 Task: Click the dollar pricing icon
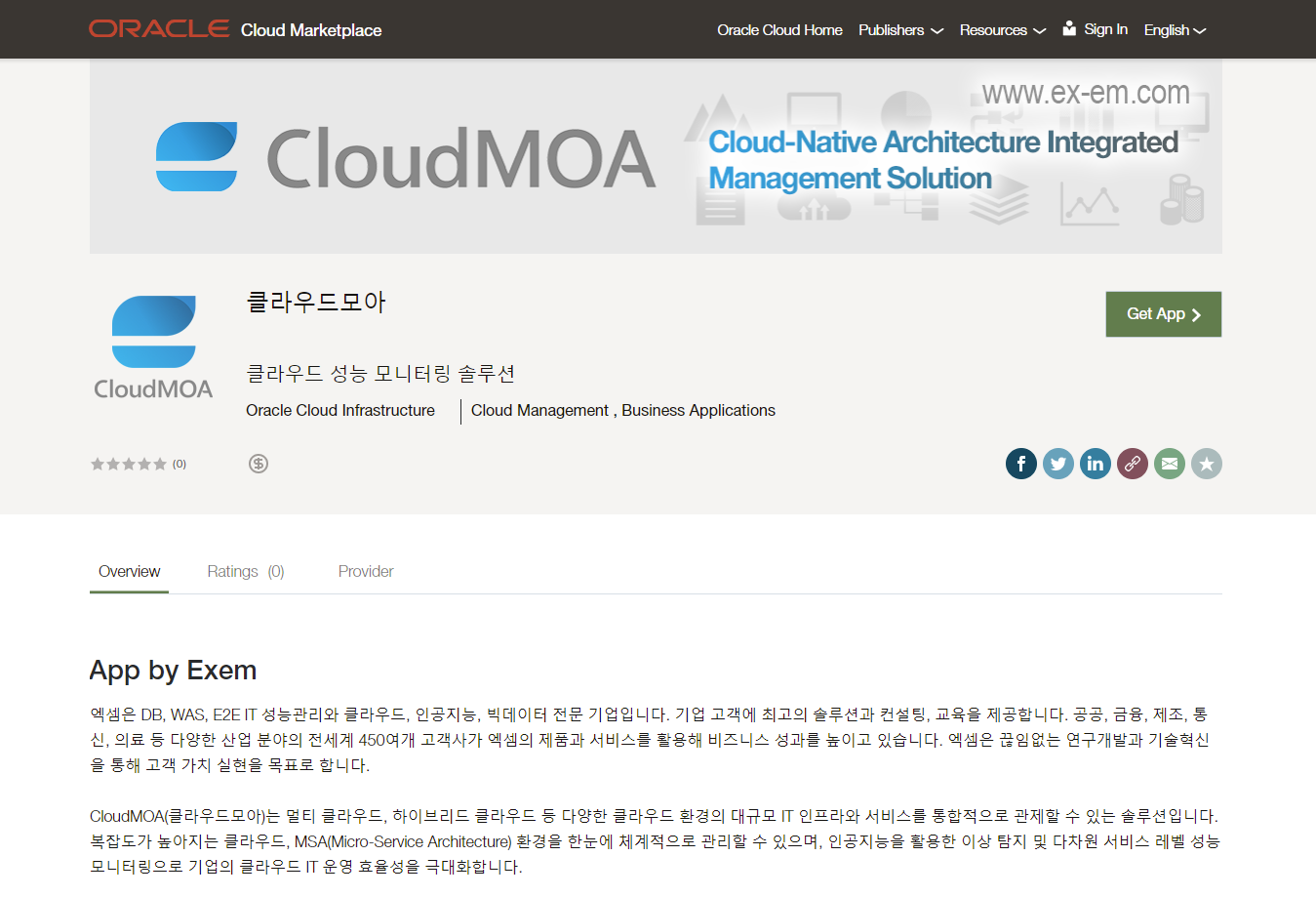[259, 464]
